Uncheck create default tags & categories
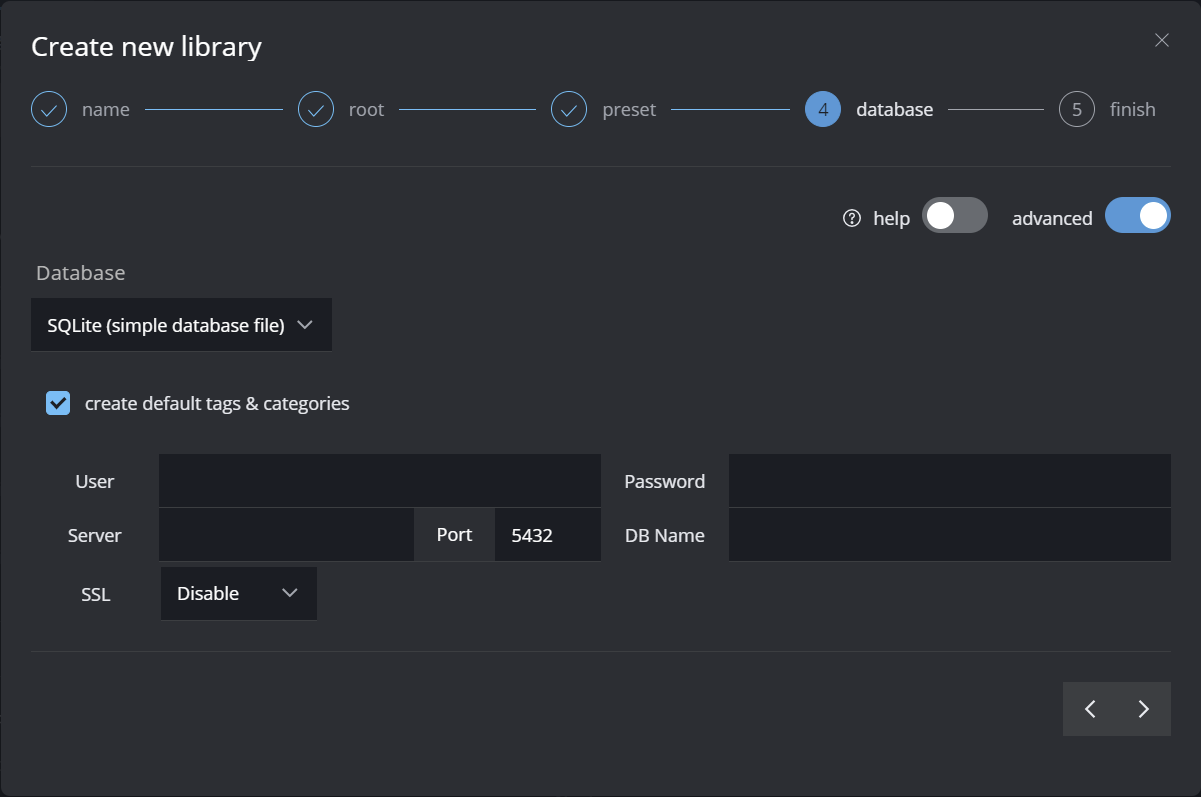 pos(58,403)
